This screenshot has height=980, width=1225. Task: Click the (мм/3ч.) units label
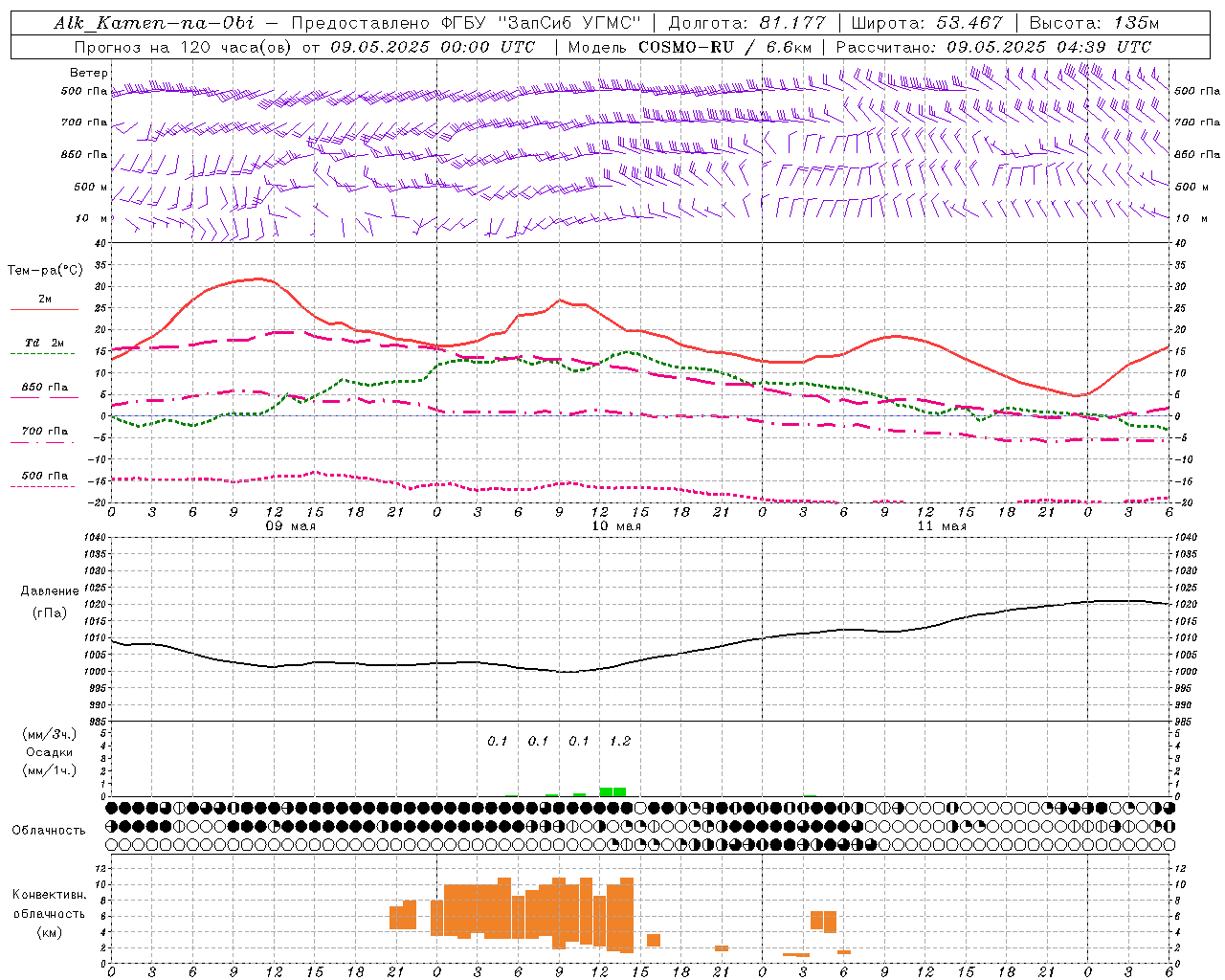click(50, 734)
